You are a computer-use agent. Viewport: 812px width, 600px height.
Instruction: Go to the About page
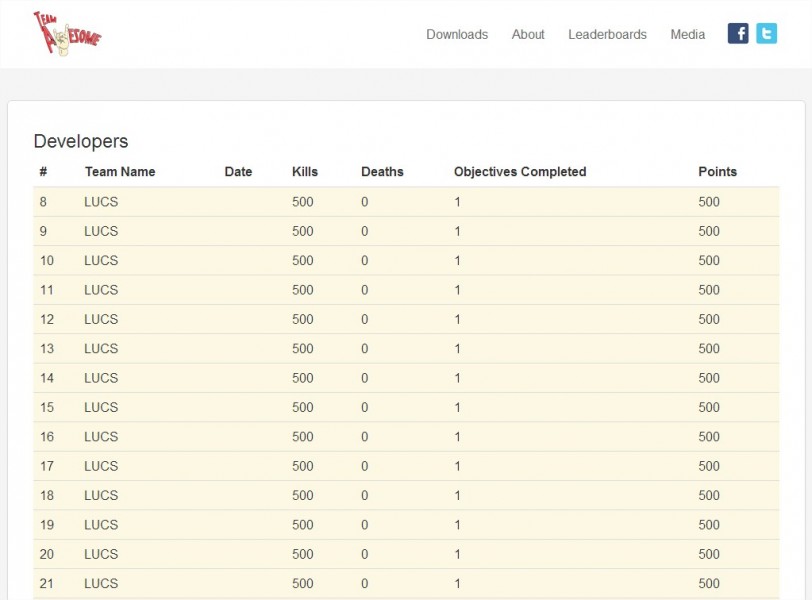pos(528,35)
